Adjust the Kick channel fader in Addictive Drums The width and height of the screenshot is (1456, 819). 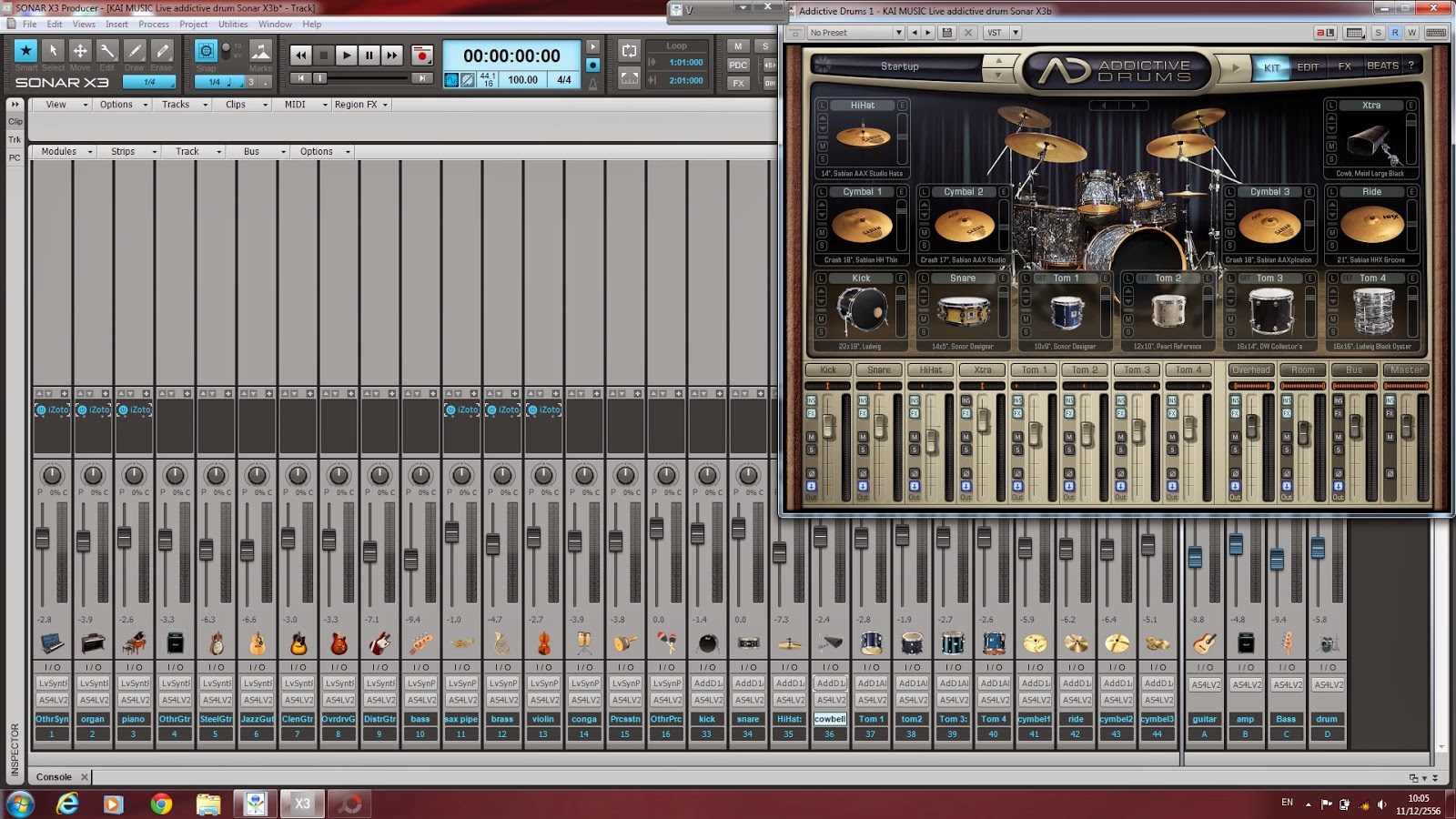point(829,426)
